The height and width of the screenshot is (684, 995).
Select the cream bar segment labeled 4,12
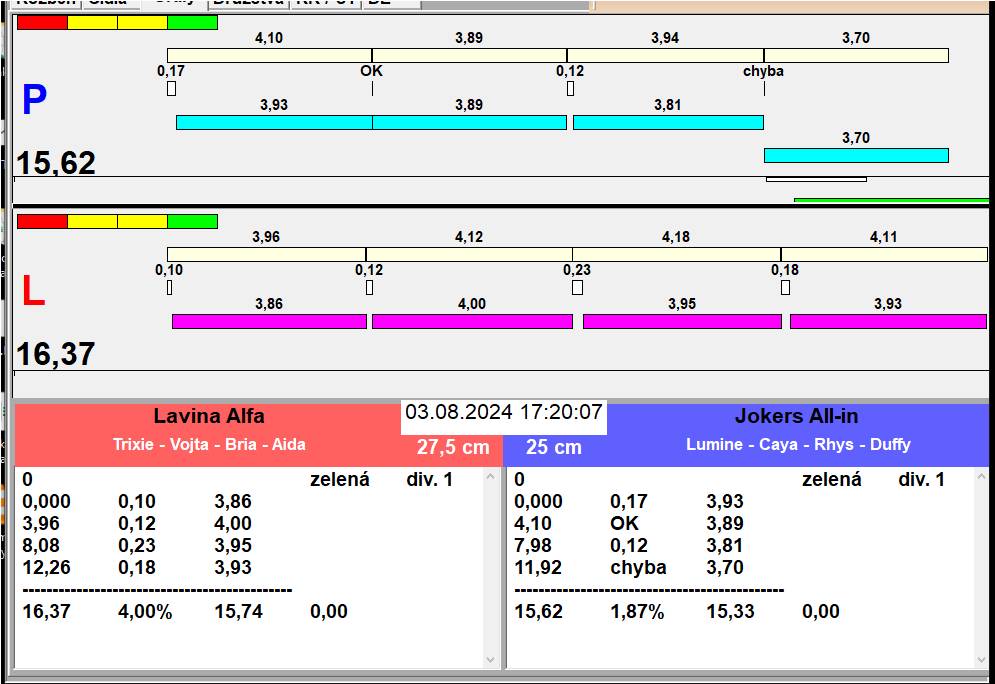pos(469,254)
